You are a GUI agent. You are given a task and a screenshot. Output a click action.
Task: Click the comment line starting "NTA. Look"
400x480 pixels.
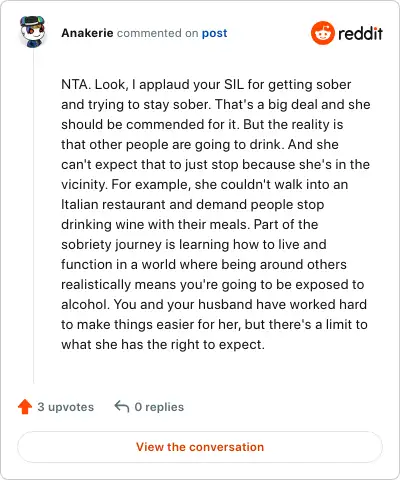pyautogui.click(x=206, y=85)
